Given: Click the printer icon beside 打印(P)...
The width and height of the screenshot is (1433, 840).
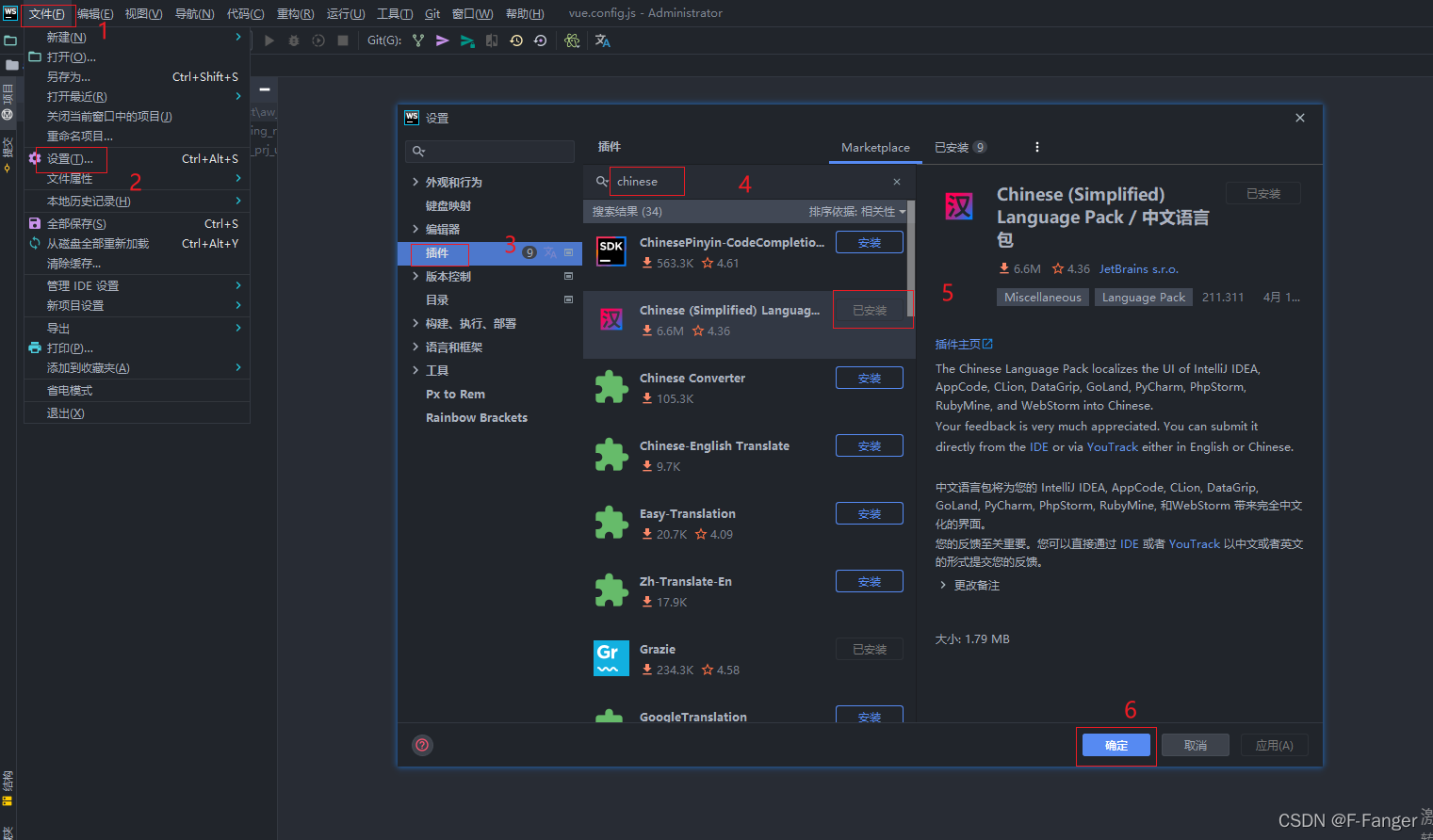Looking at the screenshot, I should (35, 347).
